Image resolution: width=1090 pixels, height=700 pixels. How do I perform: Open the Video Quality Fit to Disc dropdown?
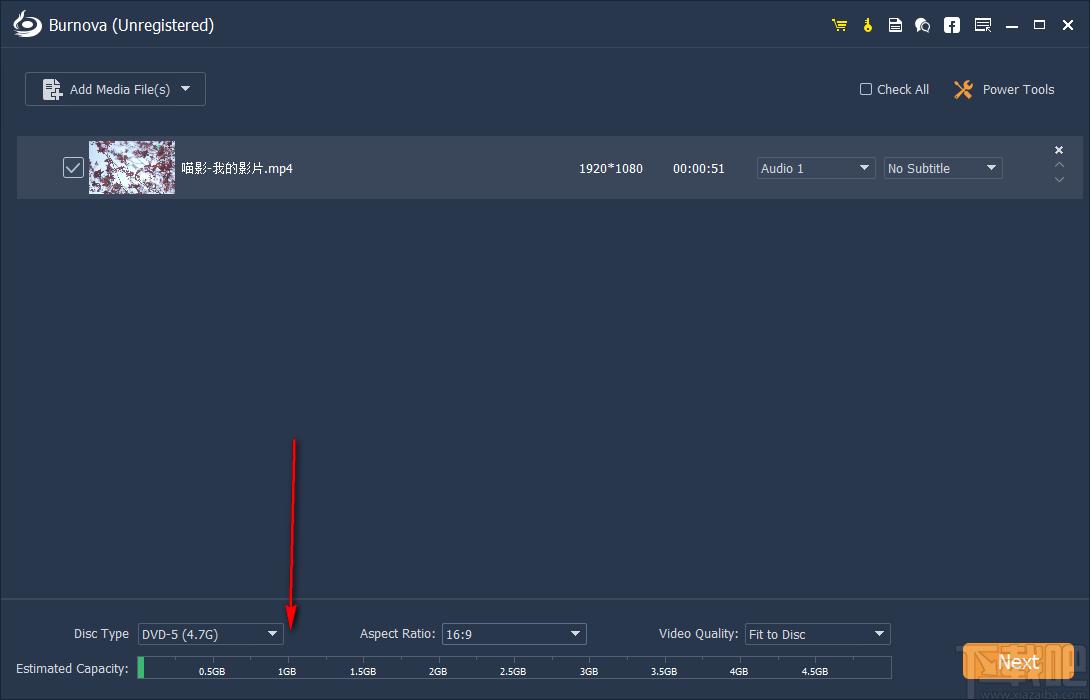pos(818,634)
